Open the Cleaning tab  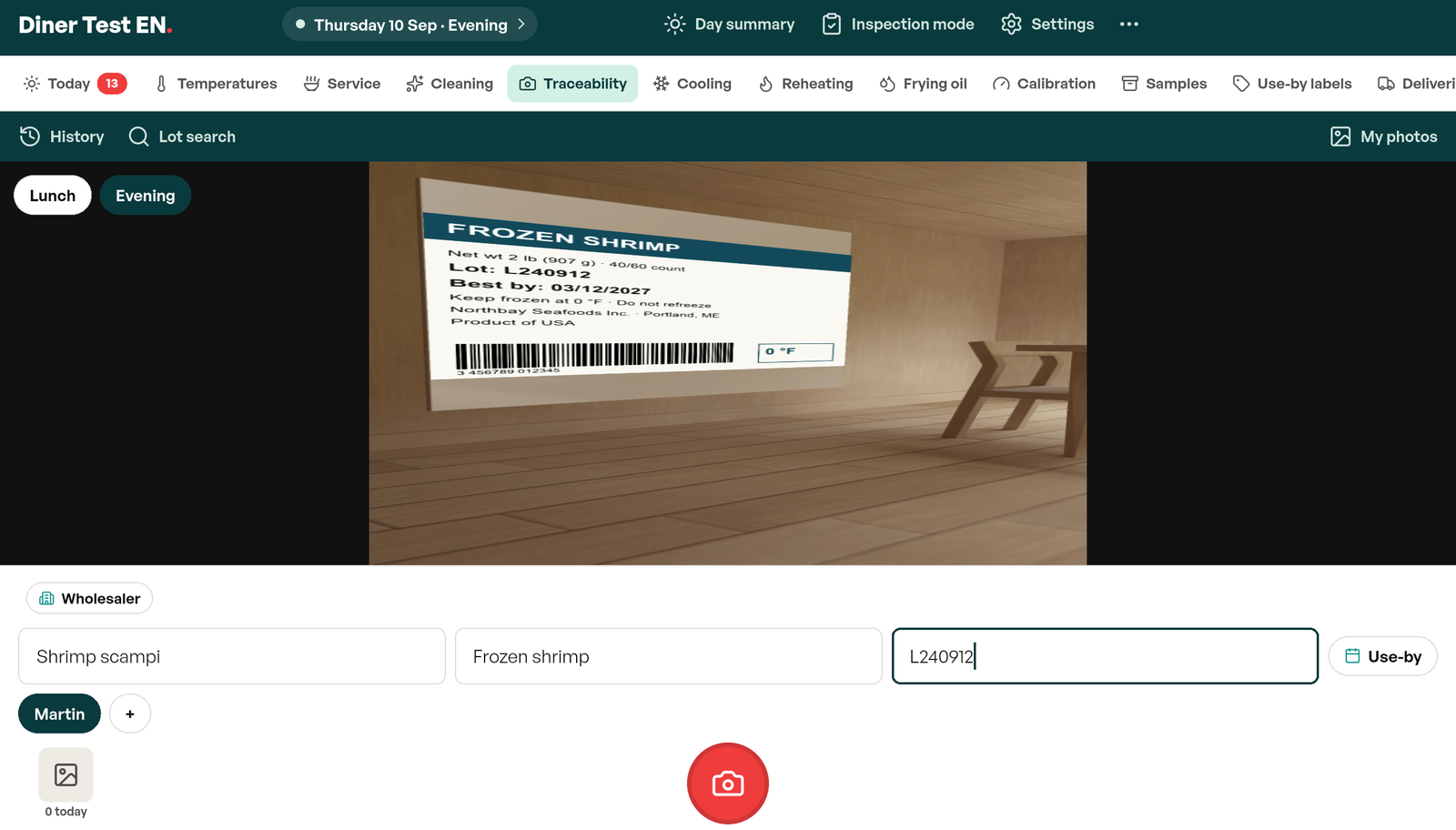(x=450, y=84)
